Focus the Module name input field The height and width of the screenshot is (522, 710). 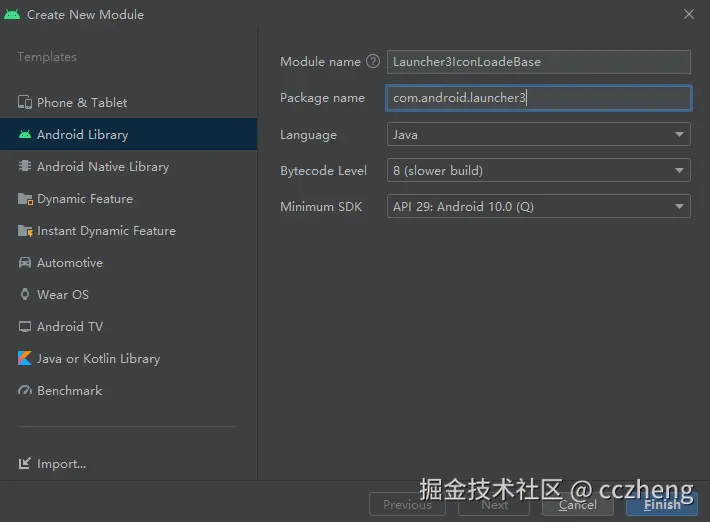click(538, 62)
